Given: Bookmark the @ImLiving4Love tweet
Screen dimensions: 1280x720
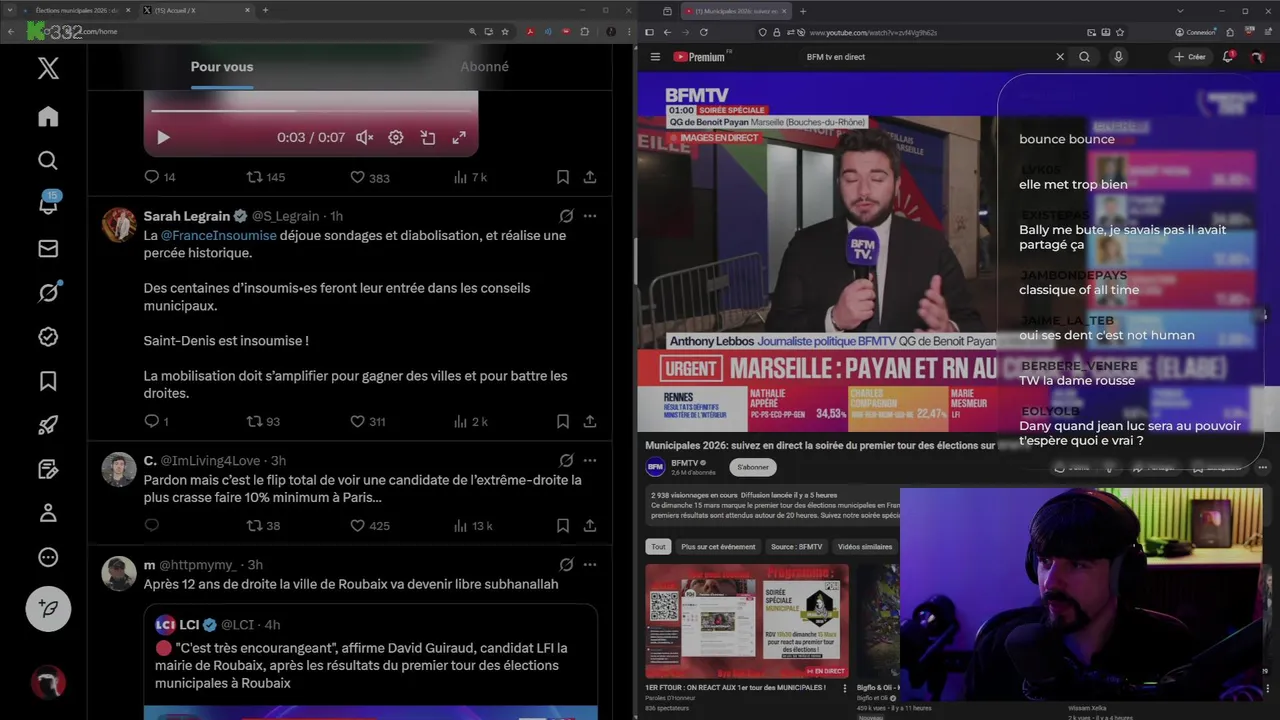Looking at the screenshot, I should [x=563, y=525].
